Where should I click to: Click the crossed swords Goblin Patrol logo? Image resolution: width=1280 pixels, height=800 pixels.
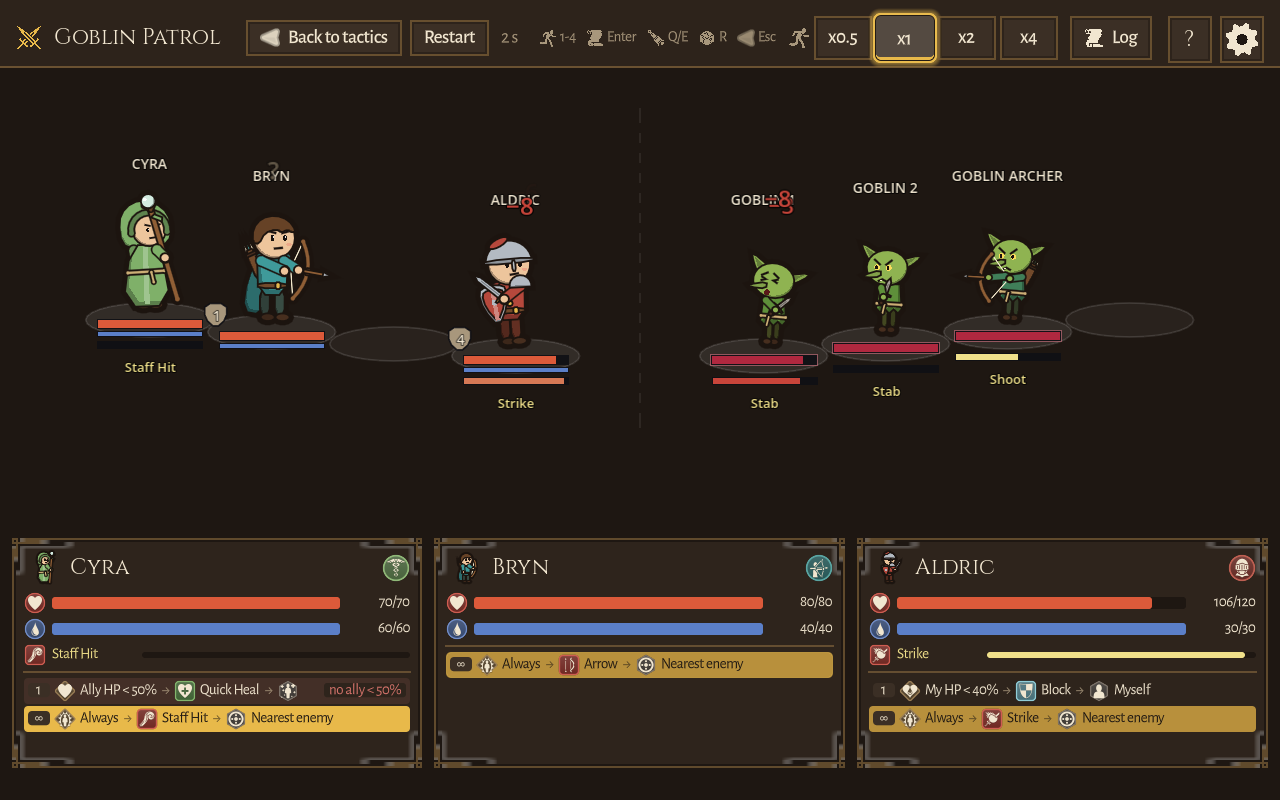coord(29,38)
